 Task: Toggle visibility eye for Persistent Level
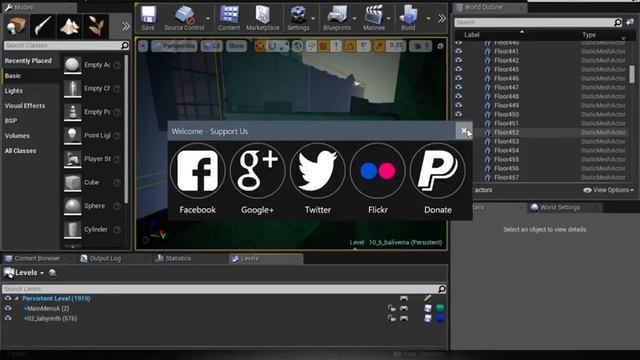click(8, 298)
